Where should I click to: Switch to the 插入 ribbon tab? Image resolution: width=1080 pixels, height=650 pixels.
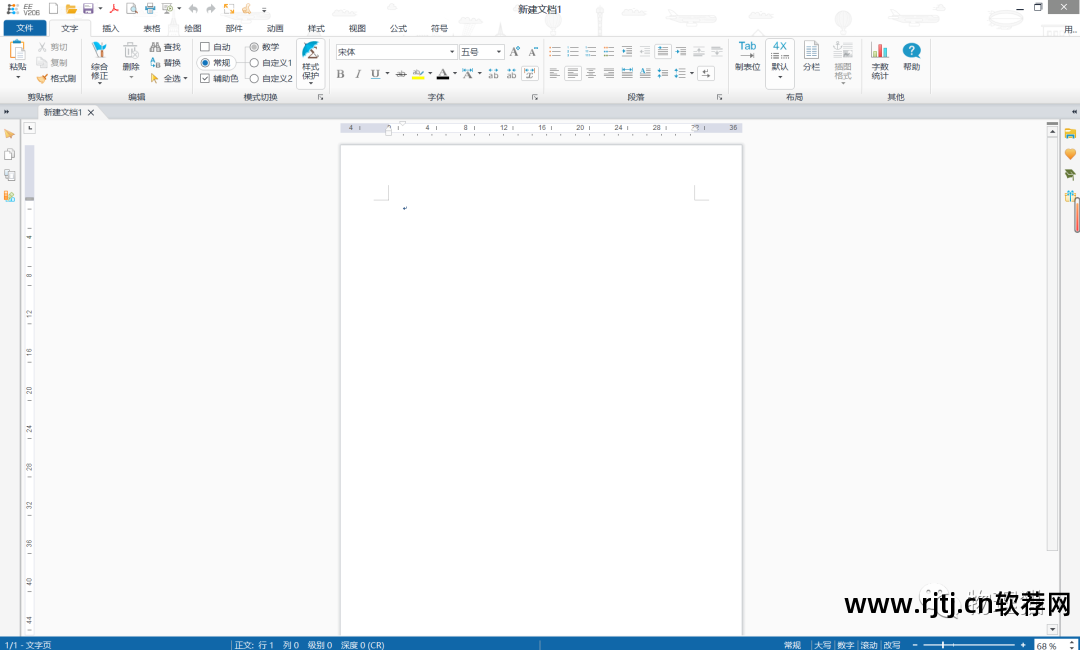coord(110,29)
